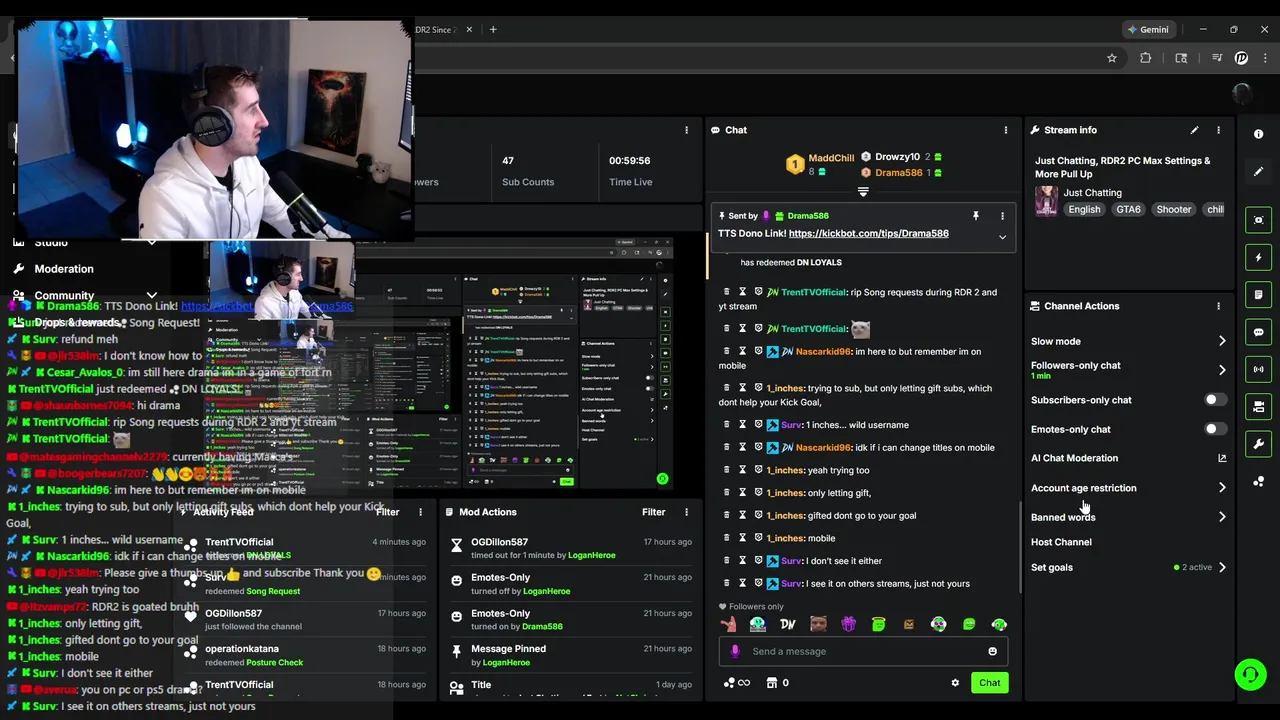Open a new browser tab
The width and height of the screenshot is (1280, 720).
tap(493, 29)
